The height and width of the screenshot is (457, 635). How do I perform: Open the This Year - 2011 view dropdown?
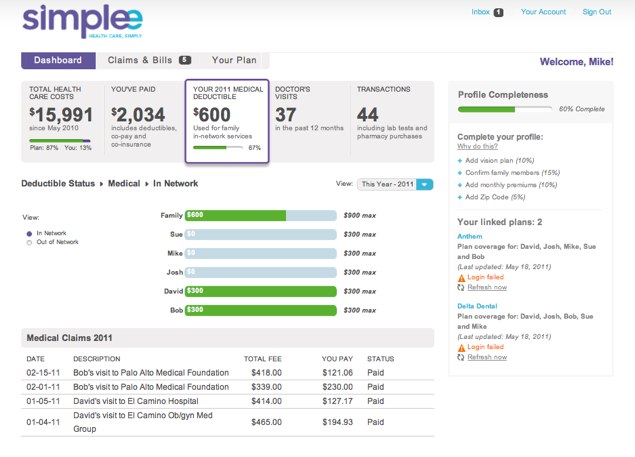[x=397, y=184]
